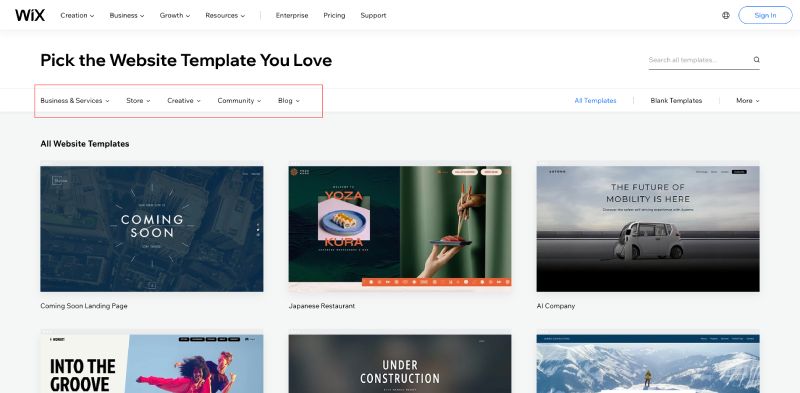The height and width of the screenshot is (393, 800).
Task: Open the Coming Soon template thumbnail
Action: [152, 229]
